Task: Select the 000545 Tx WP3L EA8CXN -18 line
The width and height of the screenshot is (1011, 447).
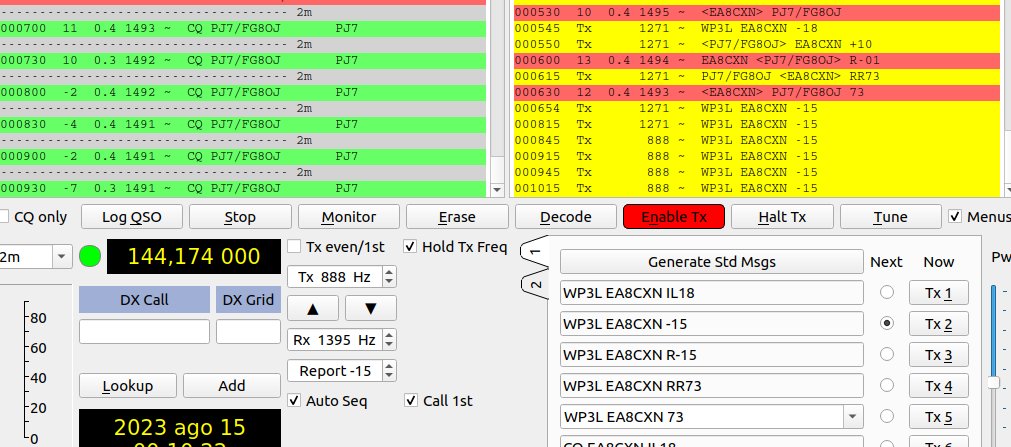Action: click(757, 28)
